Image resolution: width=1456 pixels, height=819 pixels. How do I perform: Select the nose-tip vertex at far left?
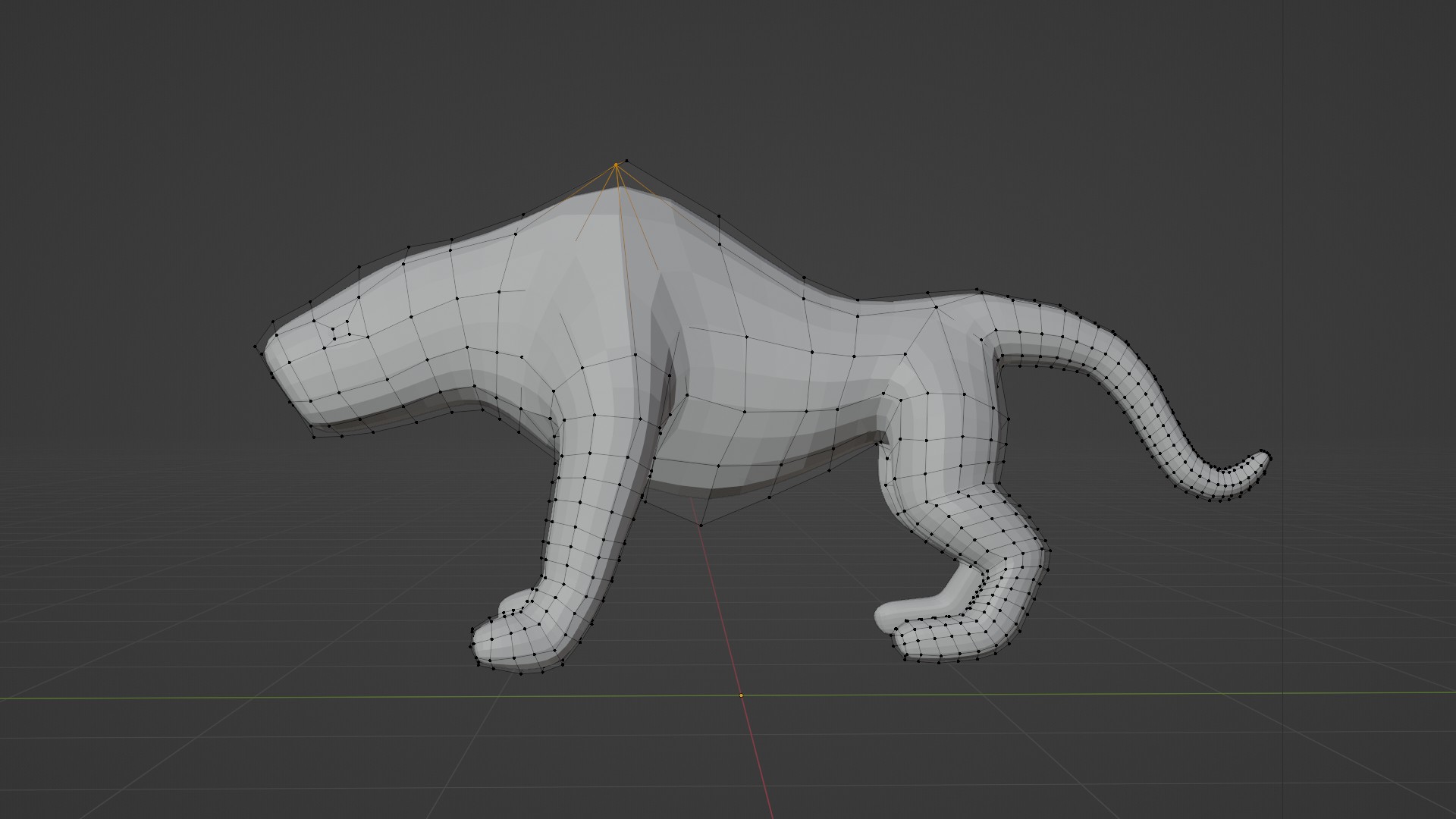pos(255,347)
